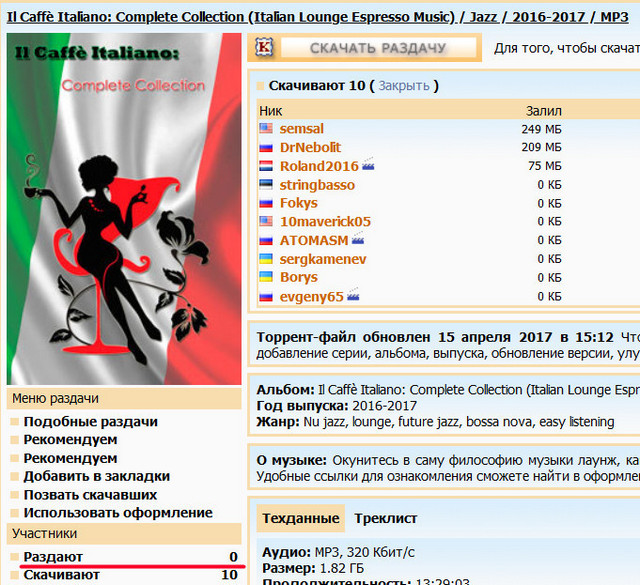640x585 pixels.
Task: Click the flag icon next to 10maverick05
Action: (x=266, y=221)
